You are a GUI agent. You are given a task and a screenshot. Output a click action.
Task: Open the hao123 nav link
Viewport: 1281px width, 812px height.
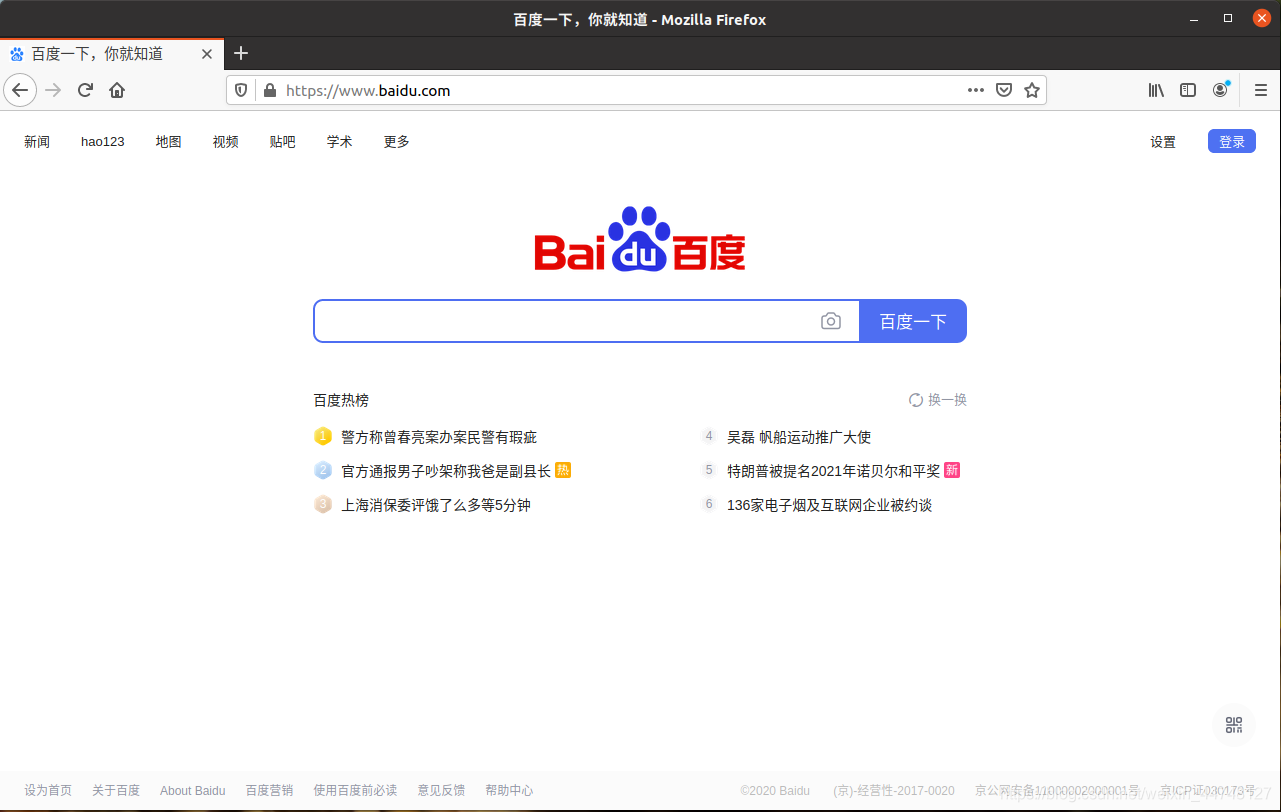103,142
